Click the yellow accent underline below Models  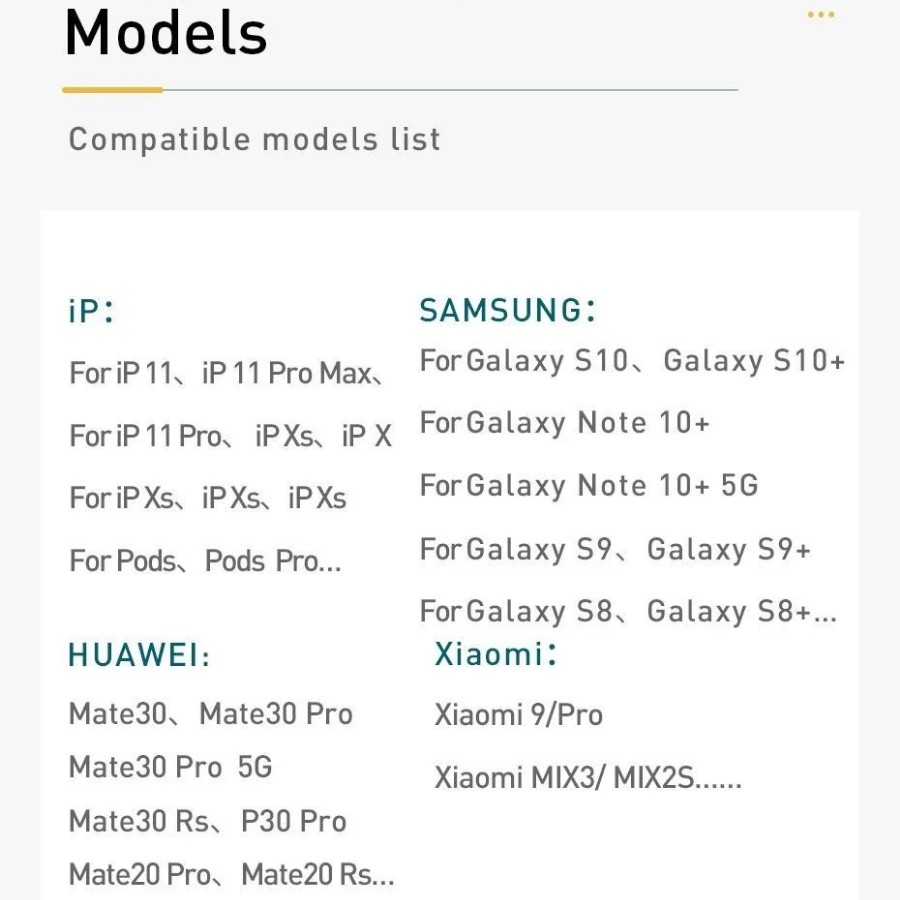click(112, 90)
